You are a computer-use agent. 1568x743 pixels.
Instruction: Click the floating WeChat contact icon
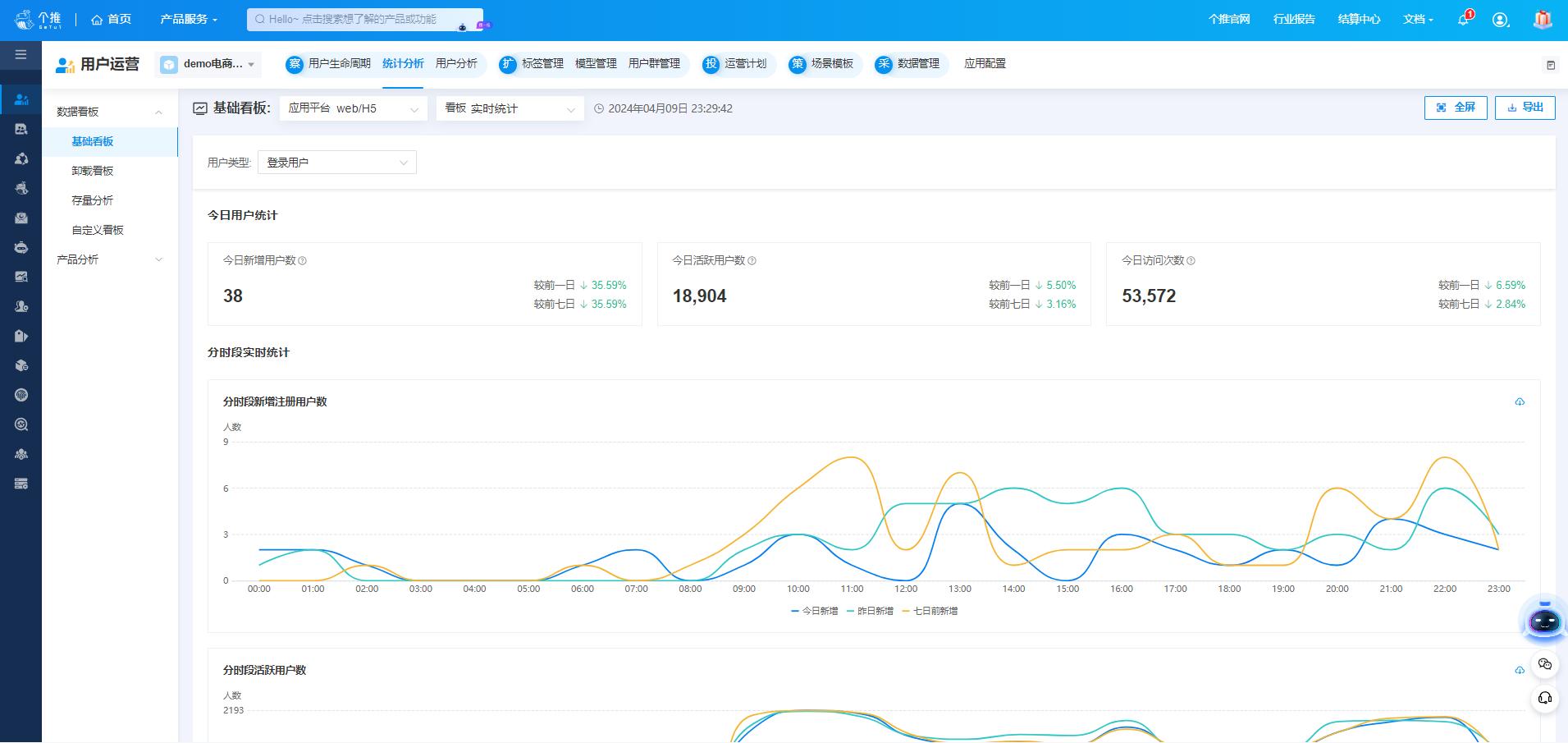tap(1545, 664)
